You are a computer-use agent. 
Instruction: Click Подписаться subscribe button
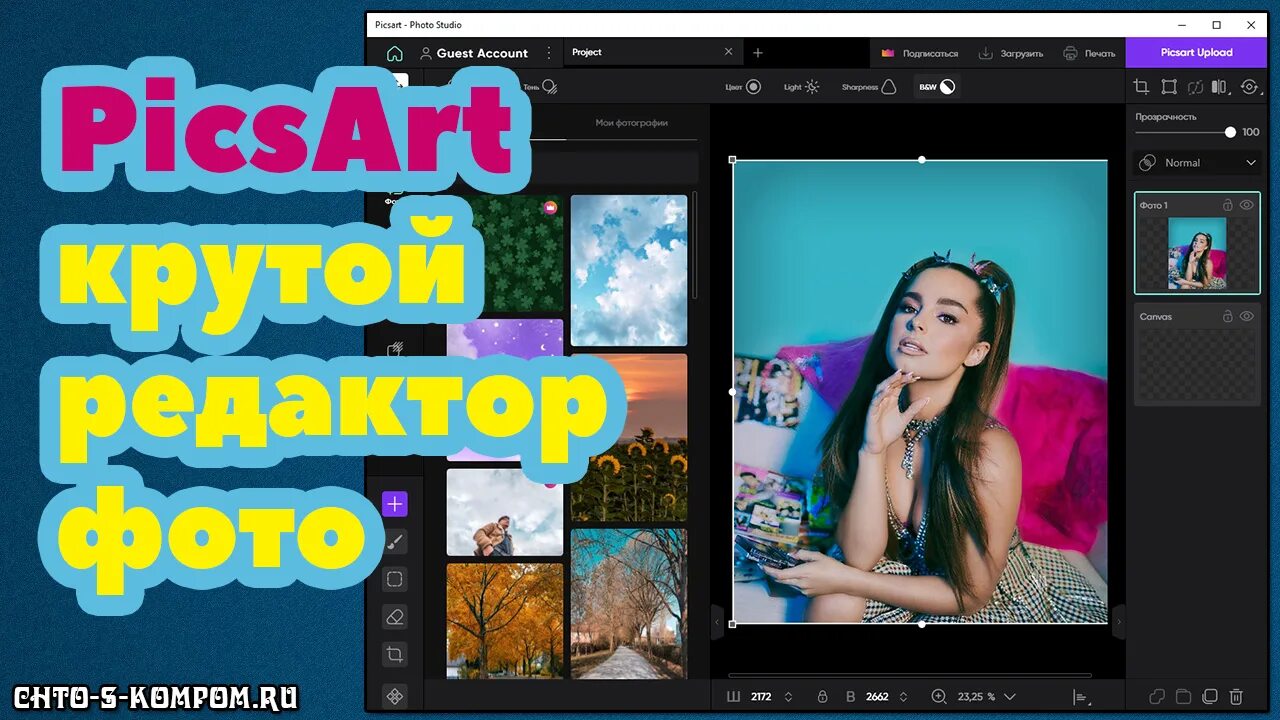[919, 53]
